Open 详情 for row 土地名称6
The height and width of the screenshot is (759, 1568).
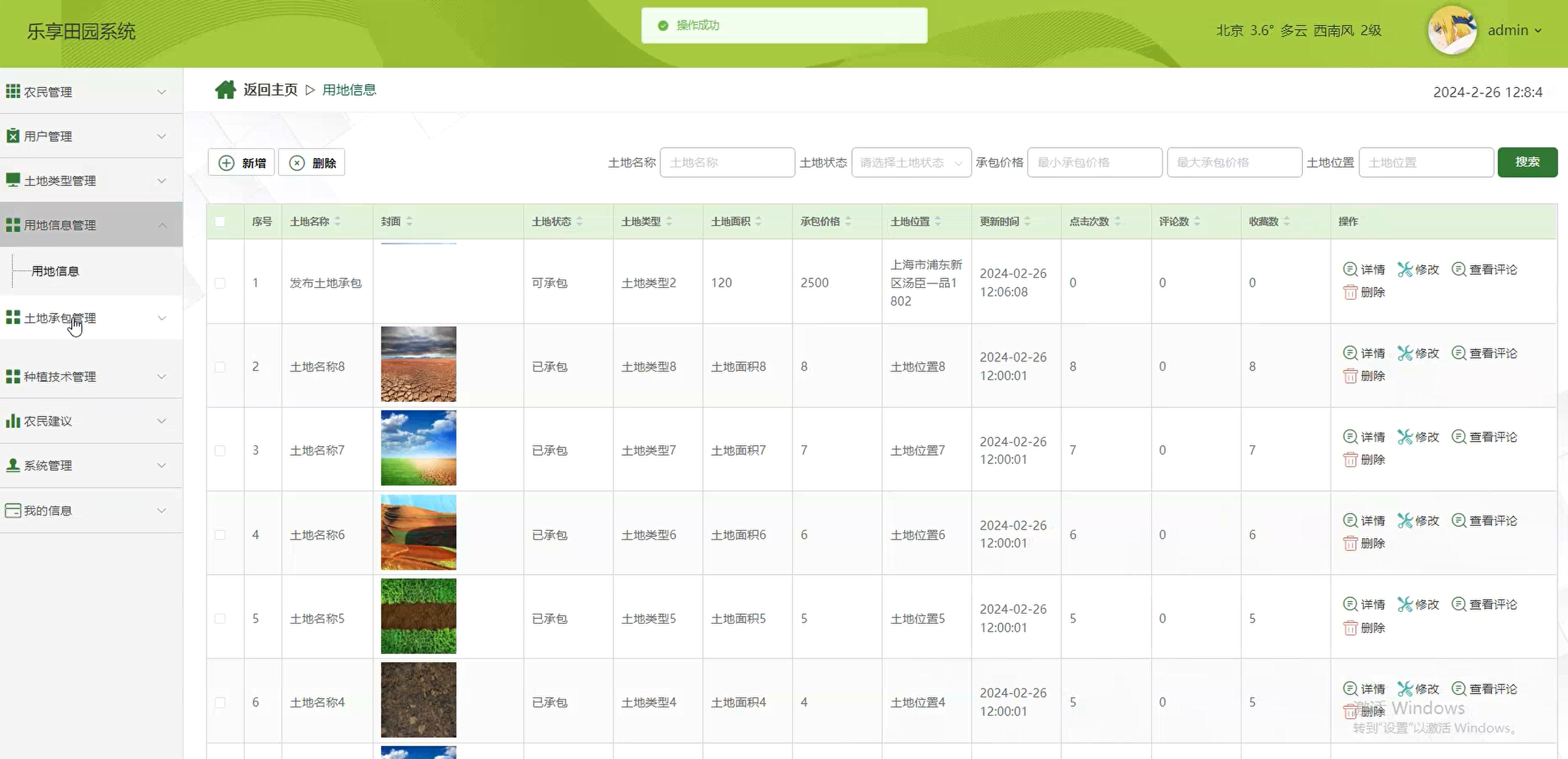coord(1364,520)
